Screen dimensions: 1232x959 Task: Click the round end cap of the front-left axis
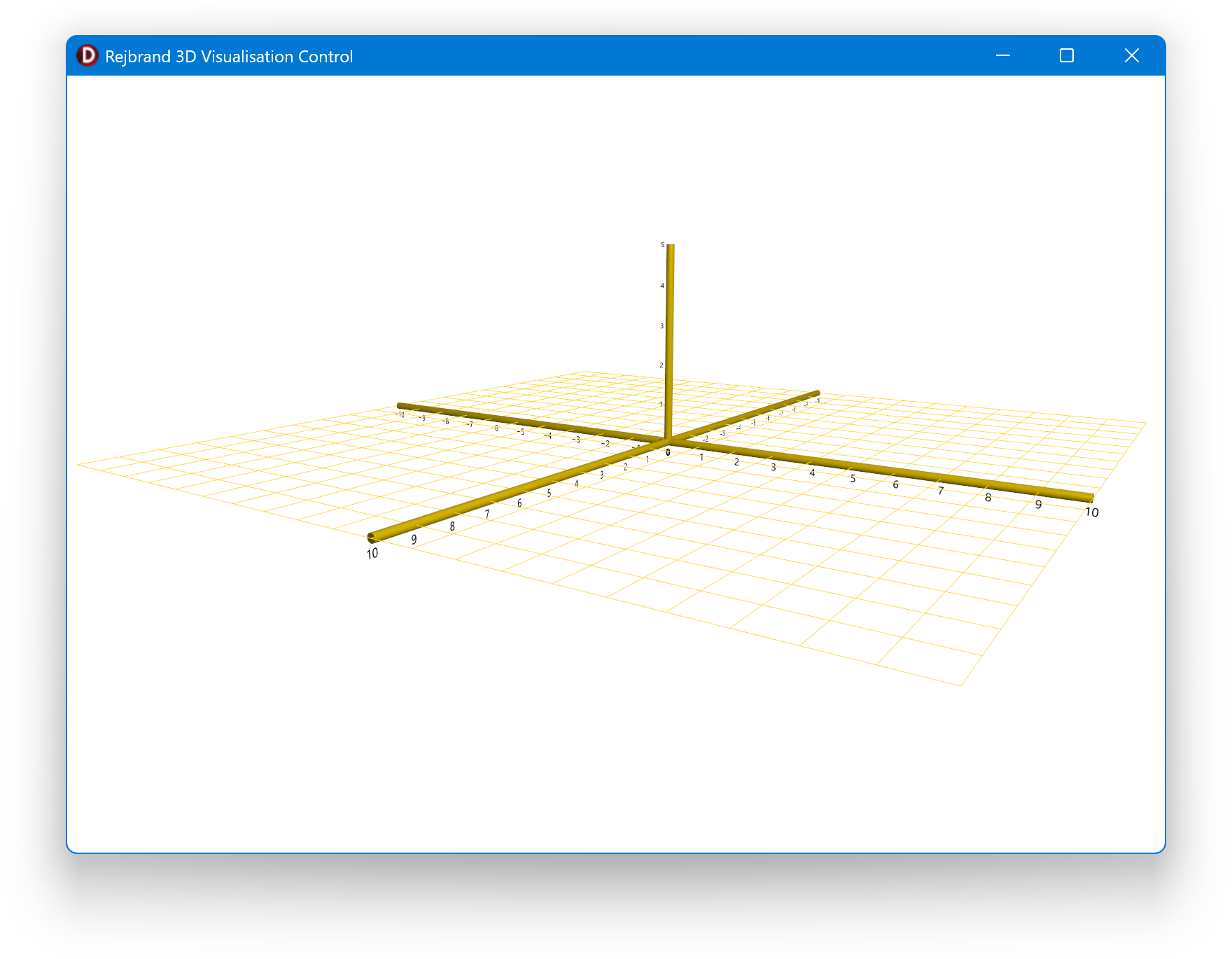pos(371,538)
